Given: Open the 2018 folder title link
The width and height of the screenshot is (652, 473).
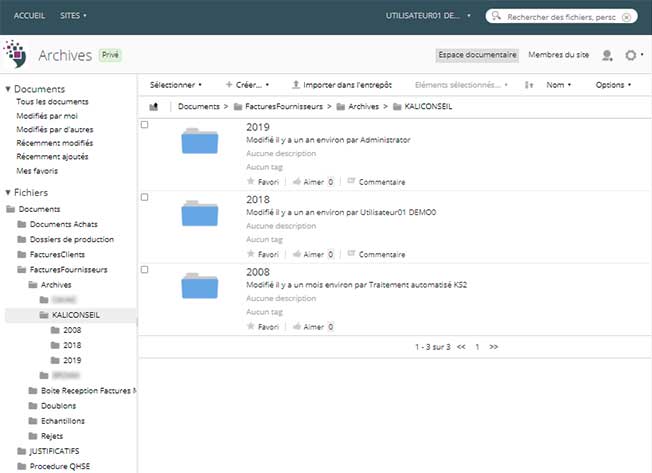Looking at the screenshot, I should tap(258, 200).
